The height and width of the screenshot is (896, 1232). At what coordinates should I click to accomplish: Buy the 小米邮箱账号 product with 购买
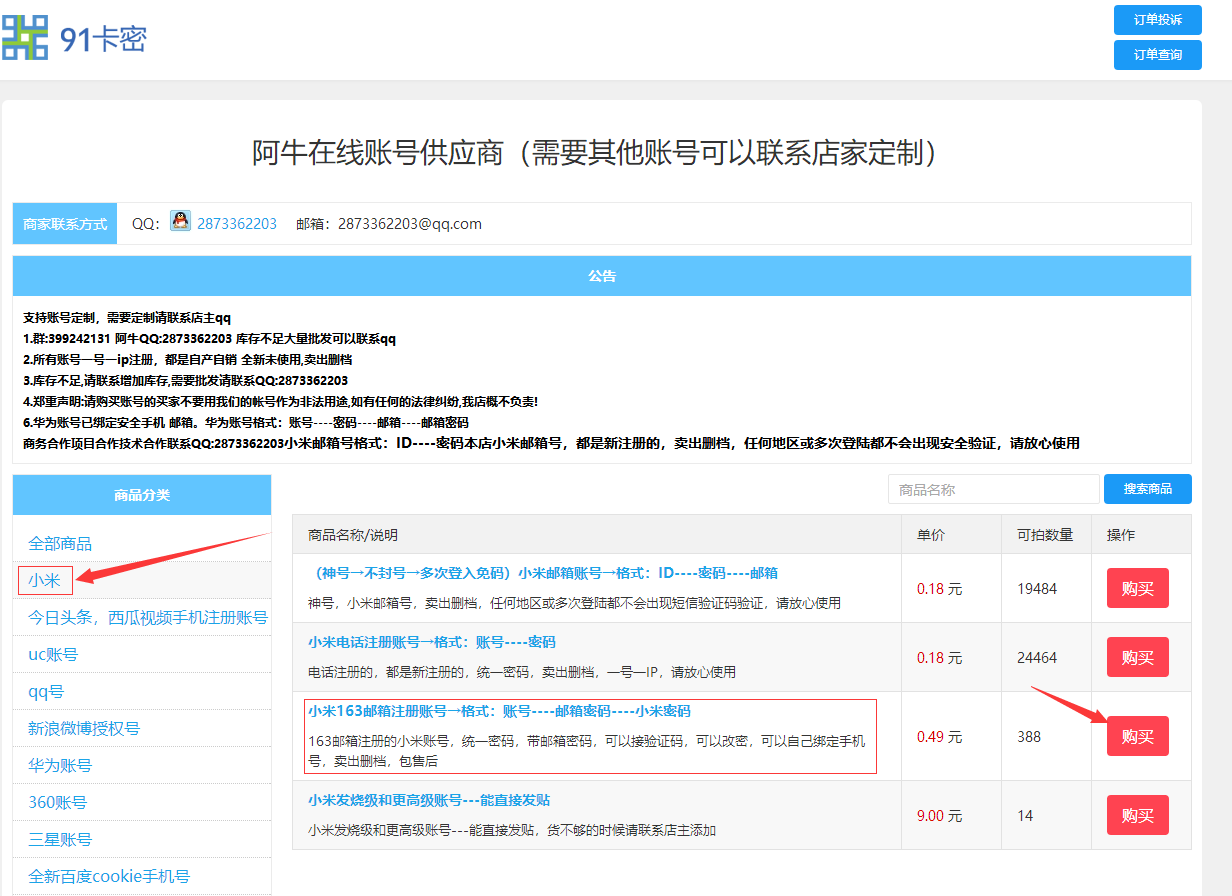pos(1138,588)
